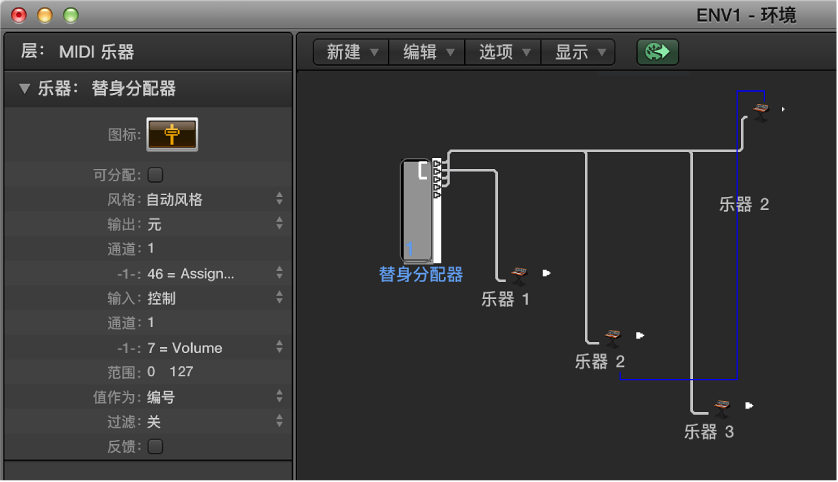The height and width of the screenshot is (482, 838).
Task: Open the 7 = Volume popup
Action: (x=215, y=348)
